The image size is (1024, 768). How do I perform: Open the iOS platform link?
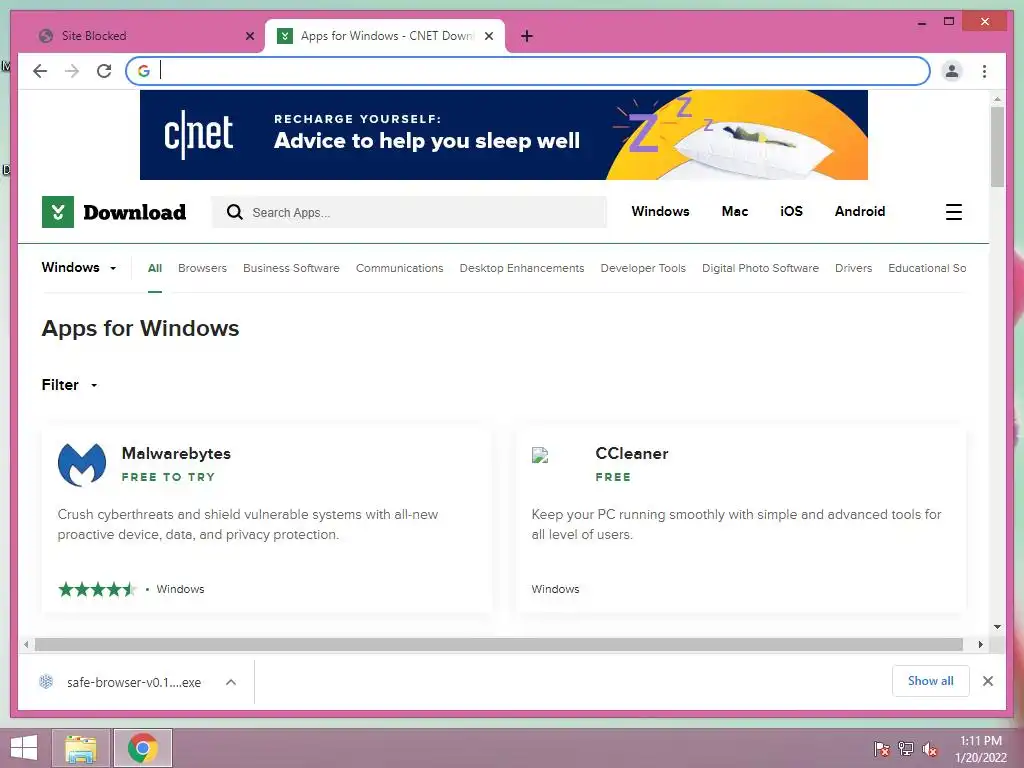pyautogui.click(x=792, y=212)
